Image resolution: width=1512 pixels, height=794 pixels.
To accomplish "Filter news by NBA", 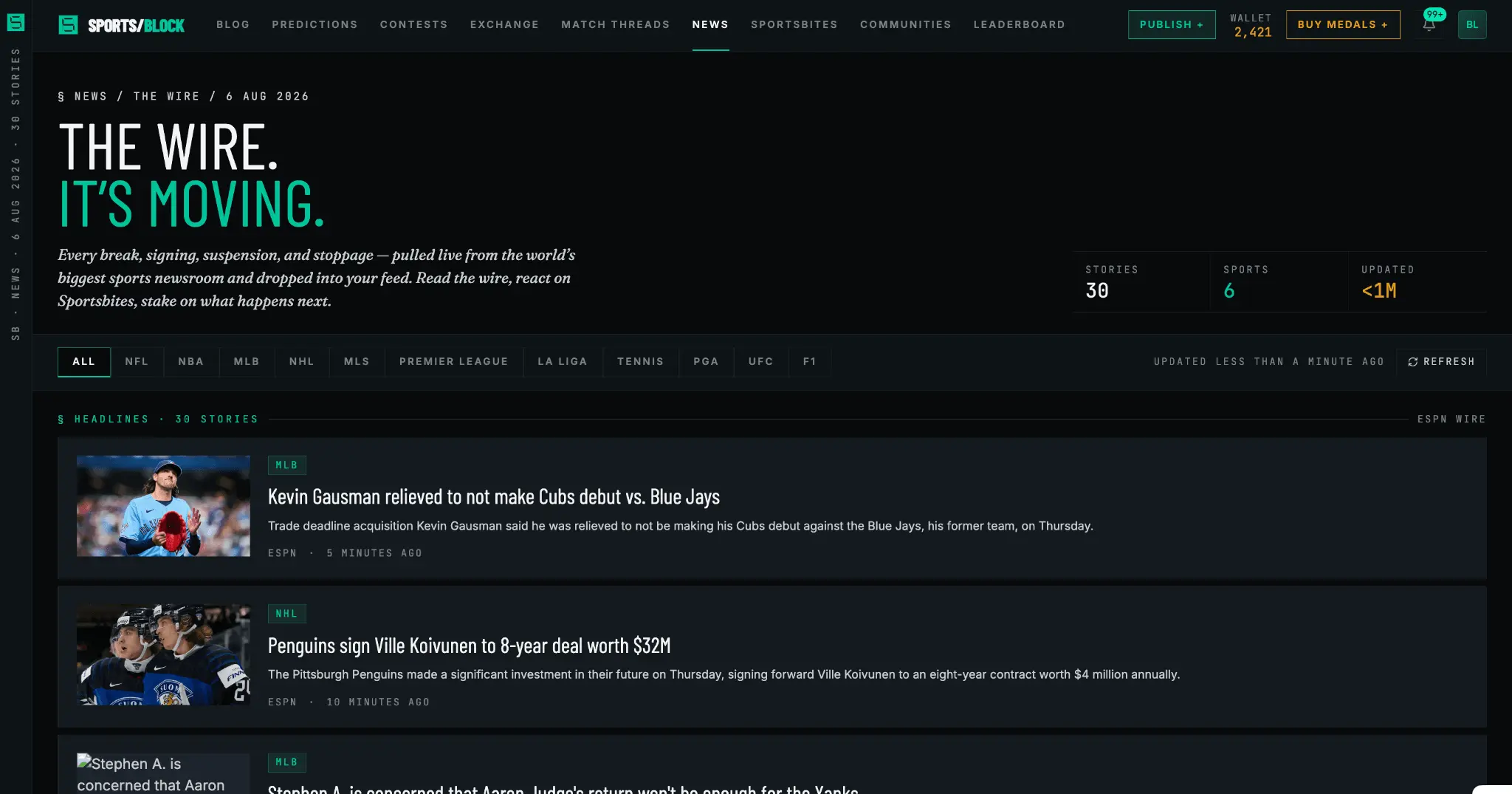I will click(x=191, y=362).
